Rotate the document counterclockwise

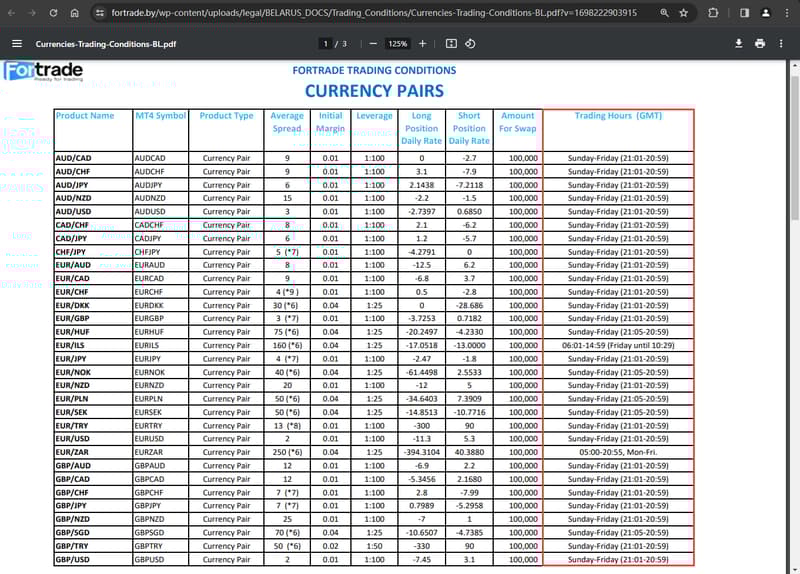[x=470, y=44]
